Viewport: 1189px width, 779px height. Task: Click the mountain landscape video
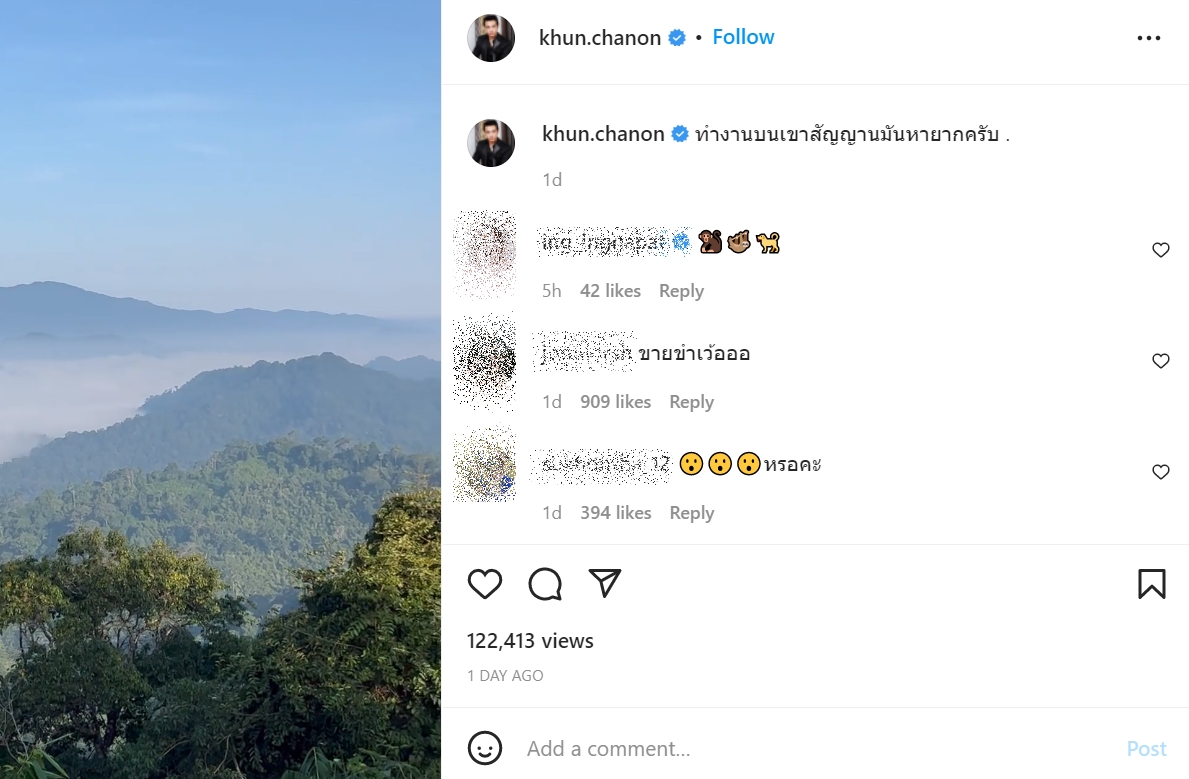pos(220,389)
